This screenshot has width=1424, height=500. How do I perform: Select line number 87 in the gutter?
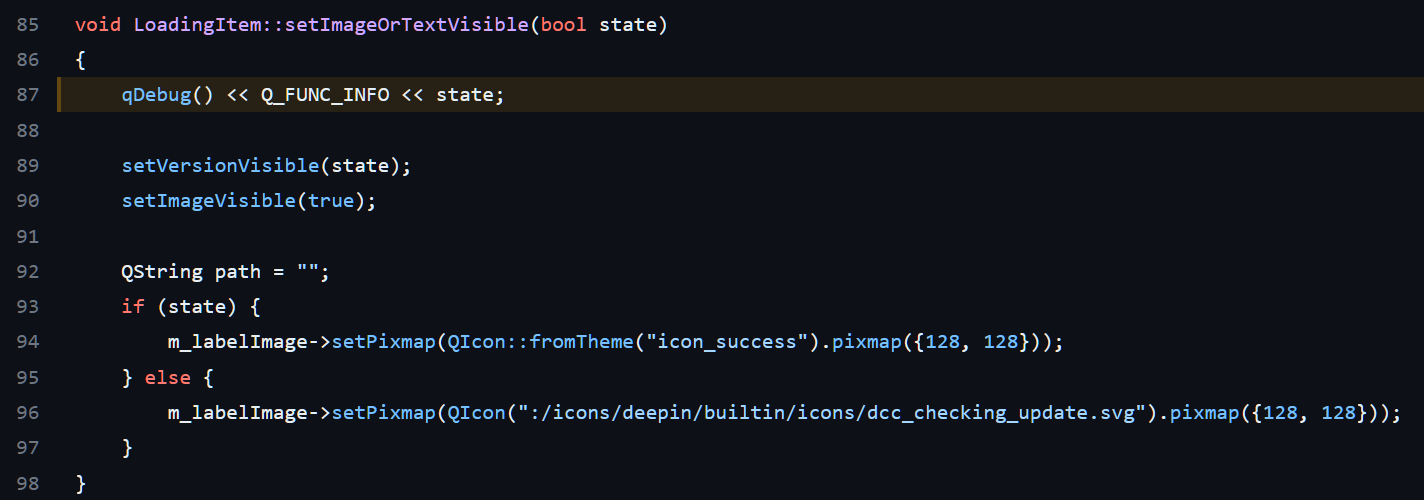tap(28, 95)
